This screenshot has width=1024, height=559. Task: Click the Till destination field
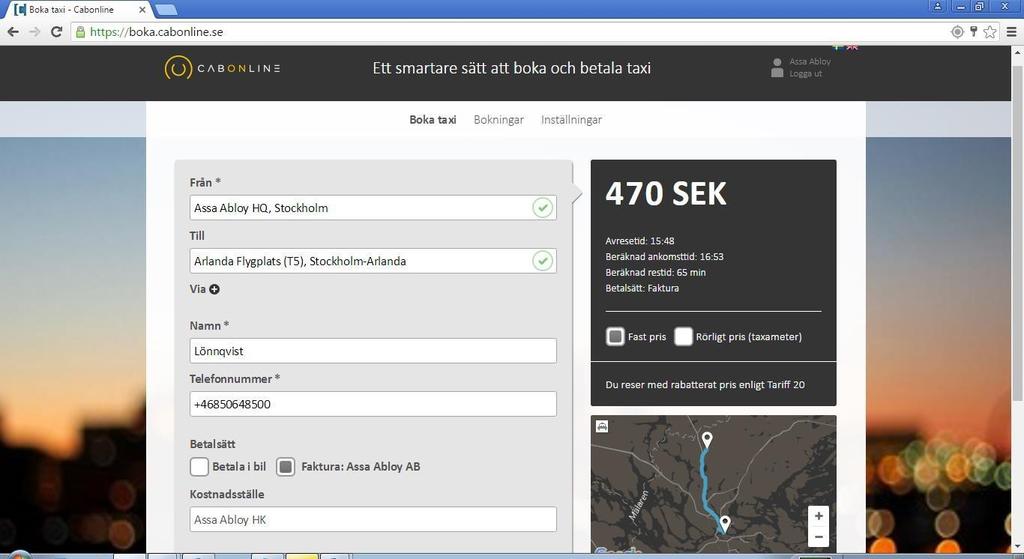[373, 261]
